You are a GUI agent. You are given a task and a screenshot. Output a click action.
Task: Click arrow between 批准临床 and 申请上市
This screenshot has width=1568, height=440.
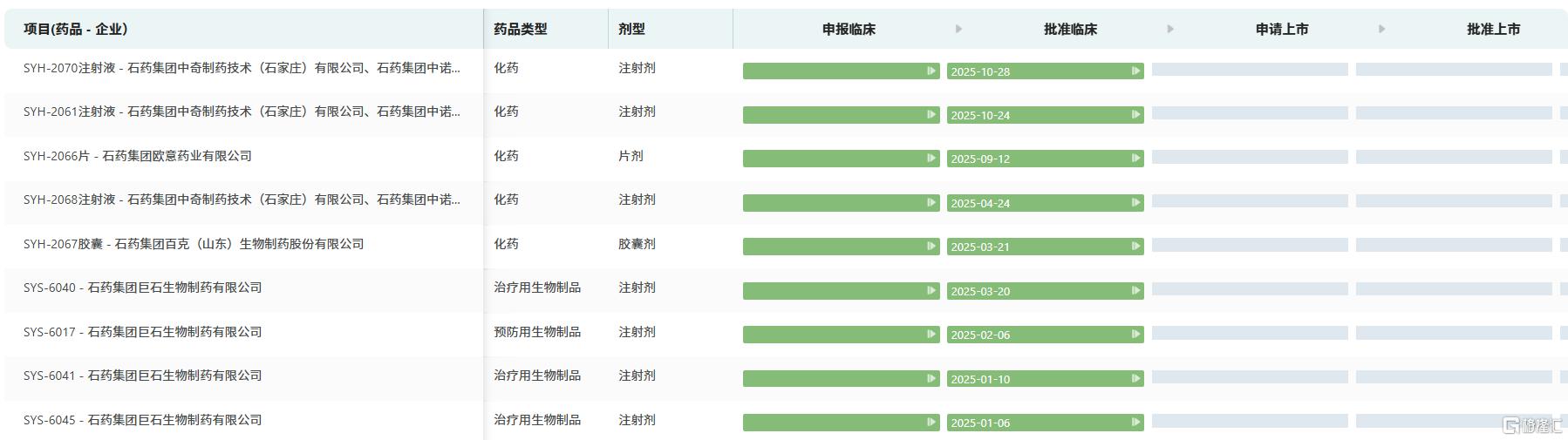pos(1170,29)
